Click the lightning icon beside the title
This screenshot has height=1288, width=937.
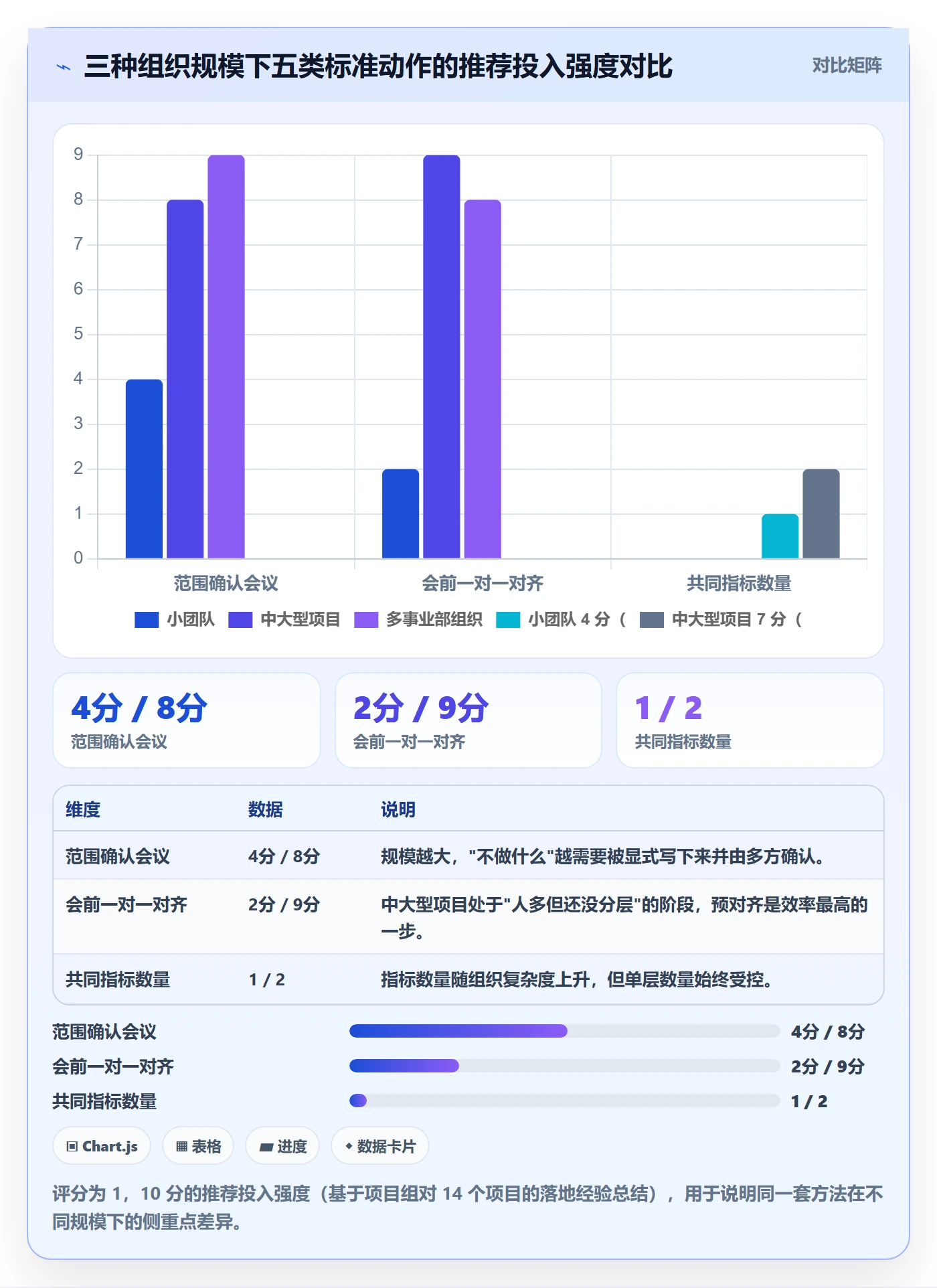(64, 67)
